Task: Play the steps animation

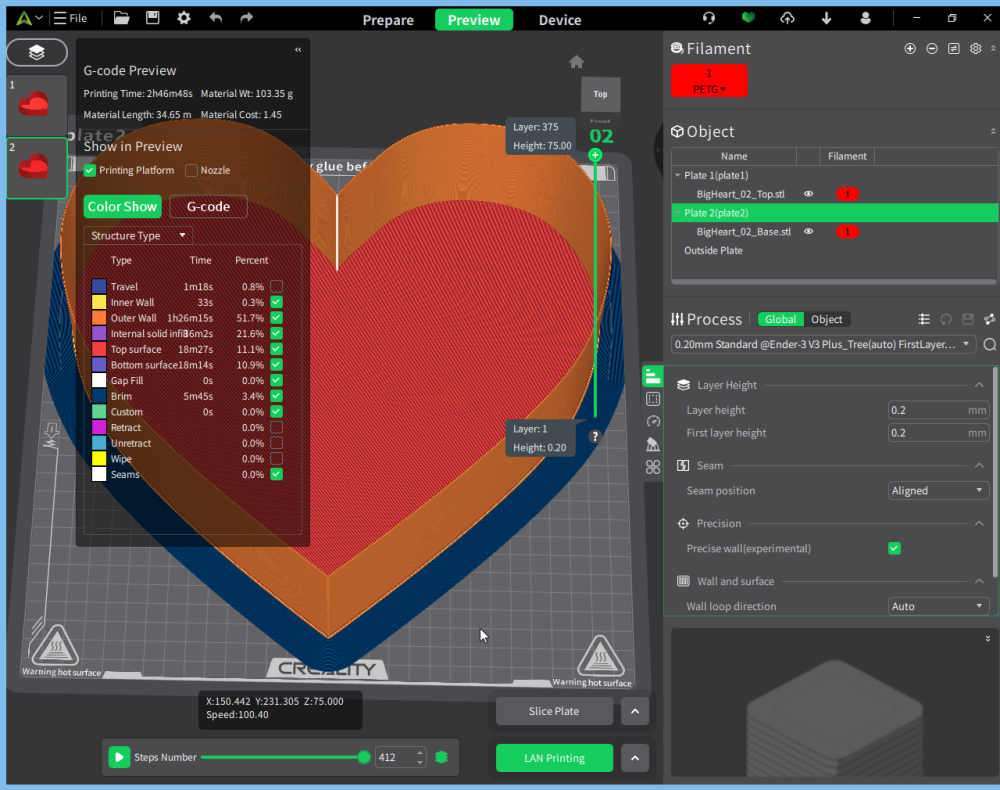Action: coord(119,757)
